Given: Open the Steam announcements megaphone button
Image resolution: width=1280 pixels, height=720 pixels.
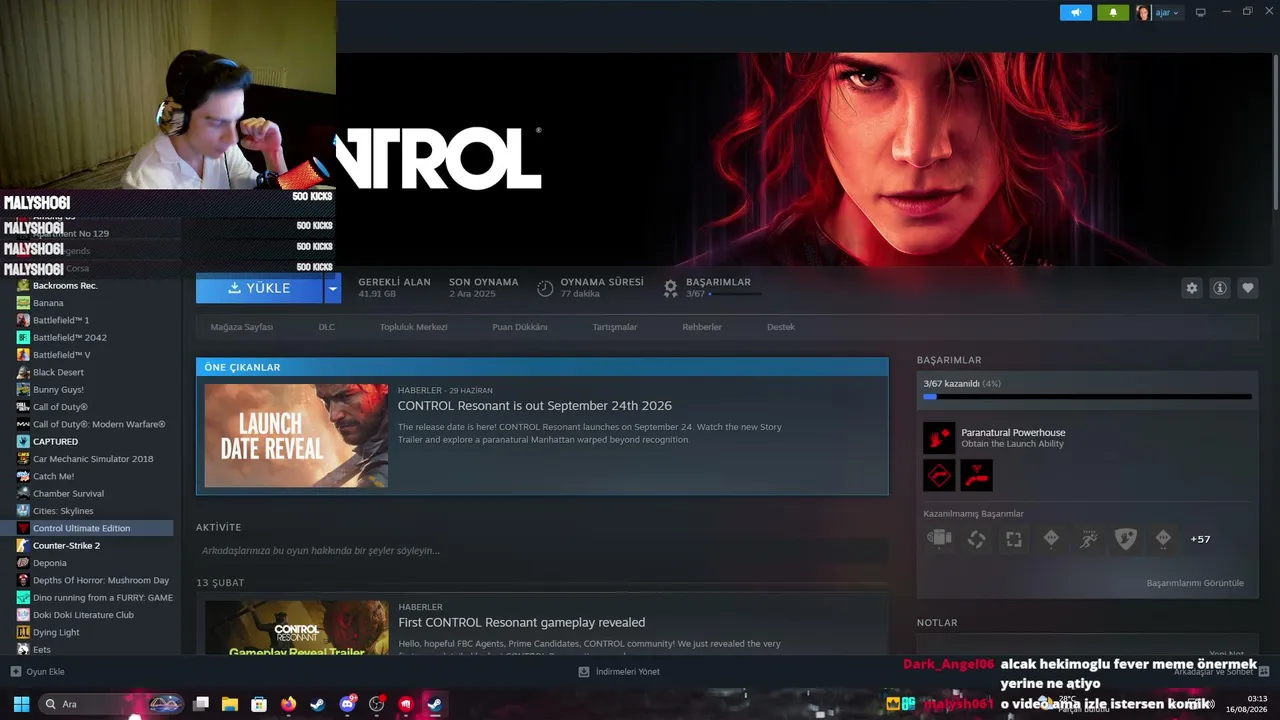Looking at the screenshot, I should click(x=1076, y=13).
